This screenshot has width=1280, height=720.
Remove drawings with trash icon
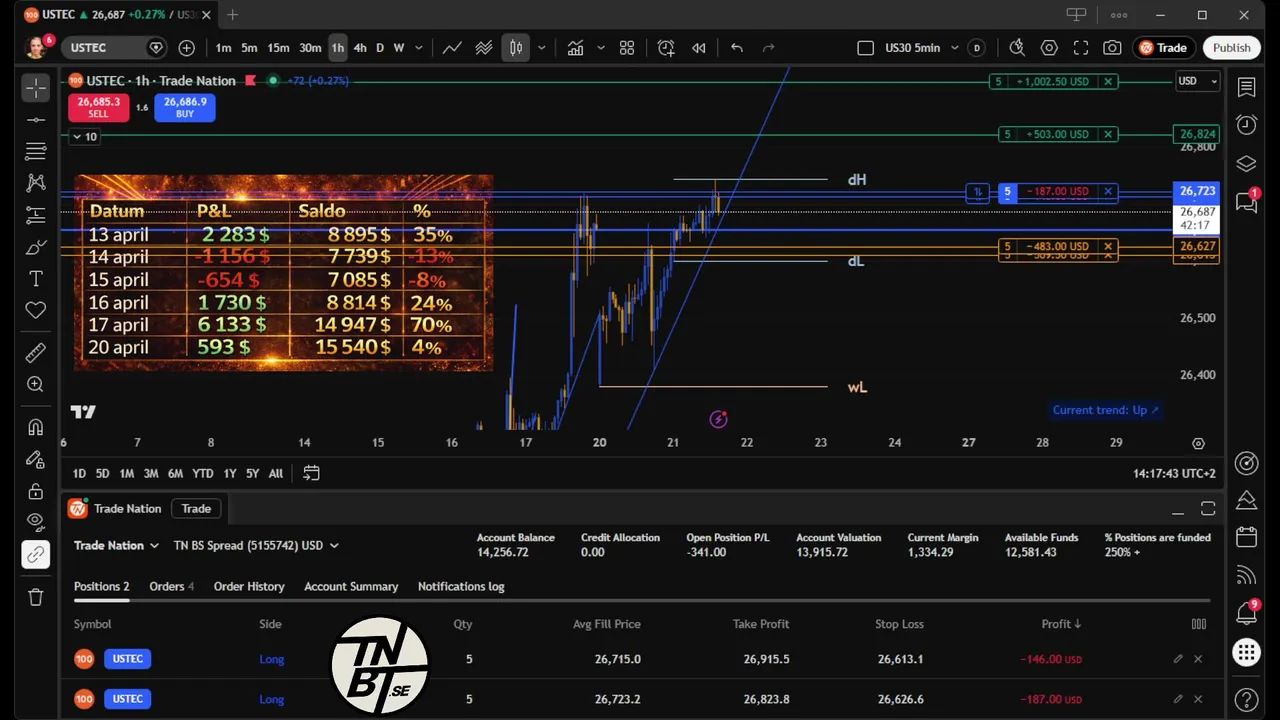36,597
